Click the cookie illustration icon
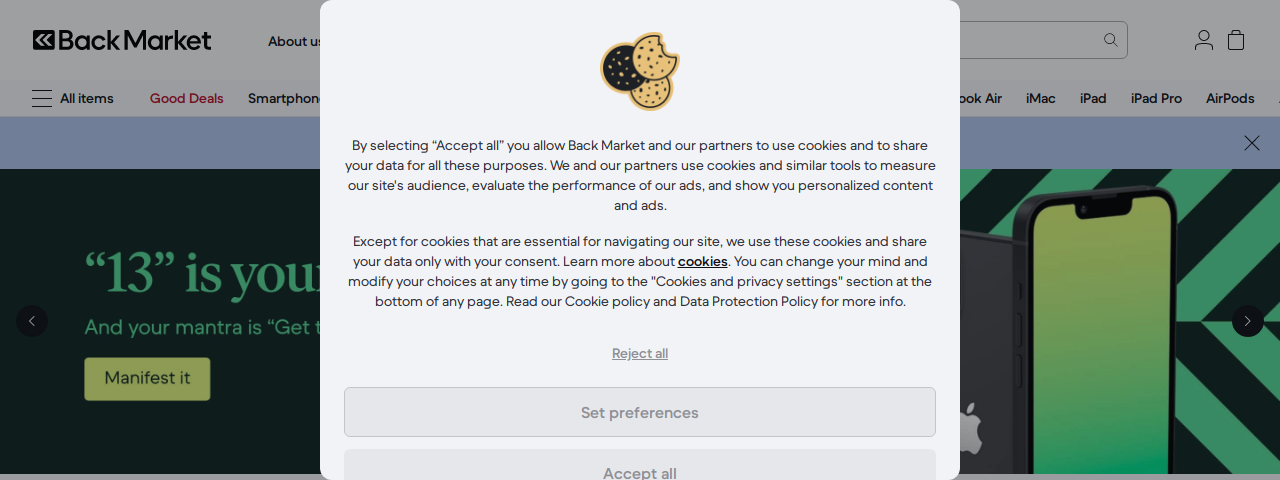This screenshot has width=1280, height=480. click(640, 71)
